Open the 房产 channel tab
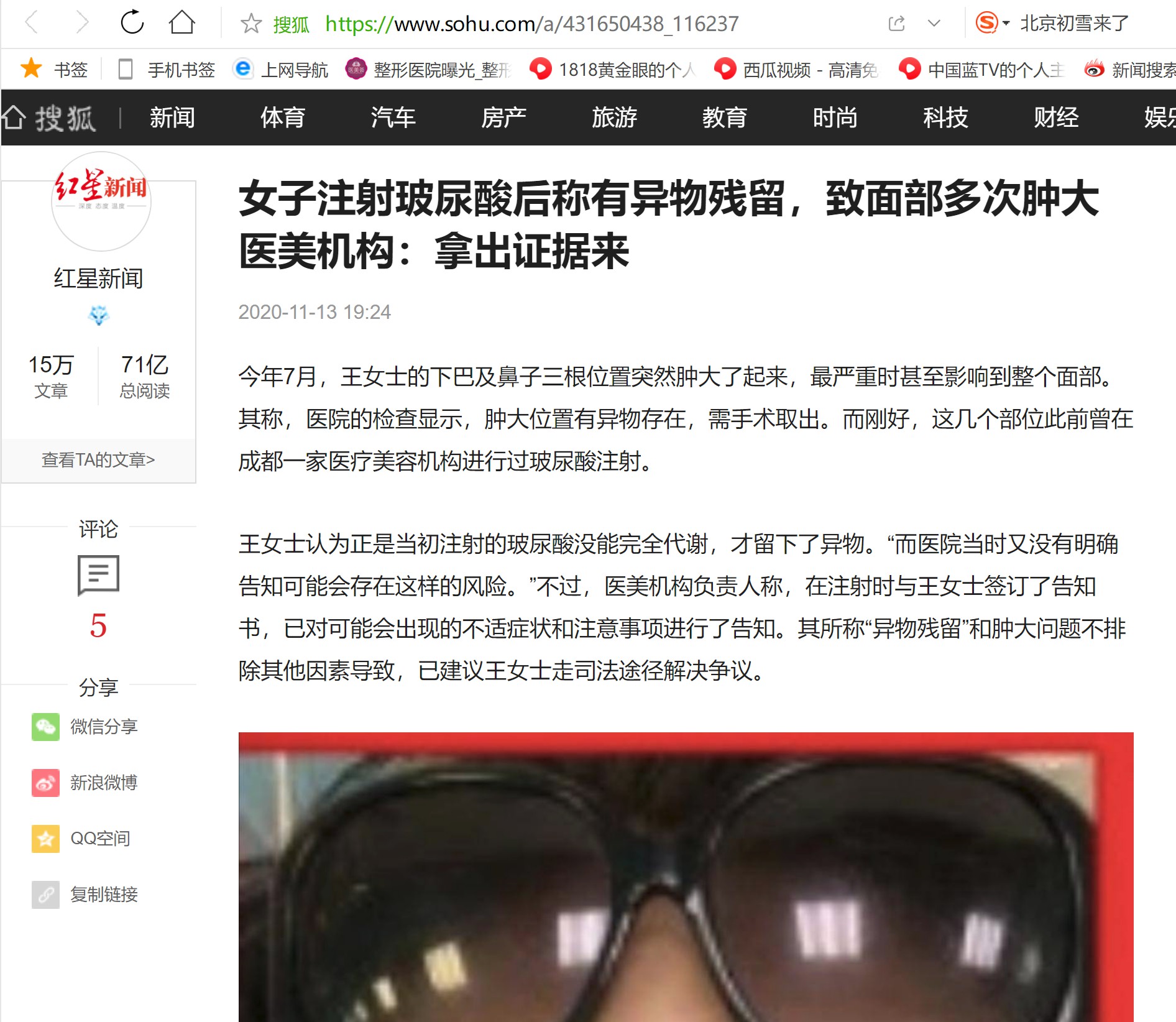This screenshot has height=1022, width=1176. (x=504, y=117)
